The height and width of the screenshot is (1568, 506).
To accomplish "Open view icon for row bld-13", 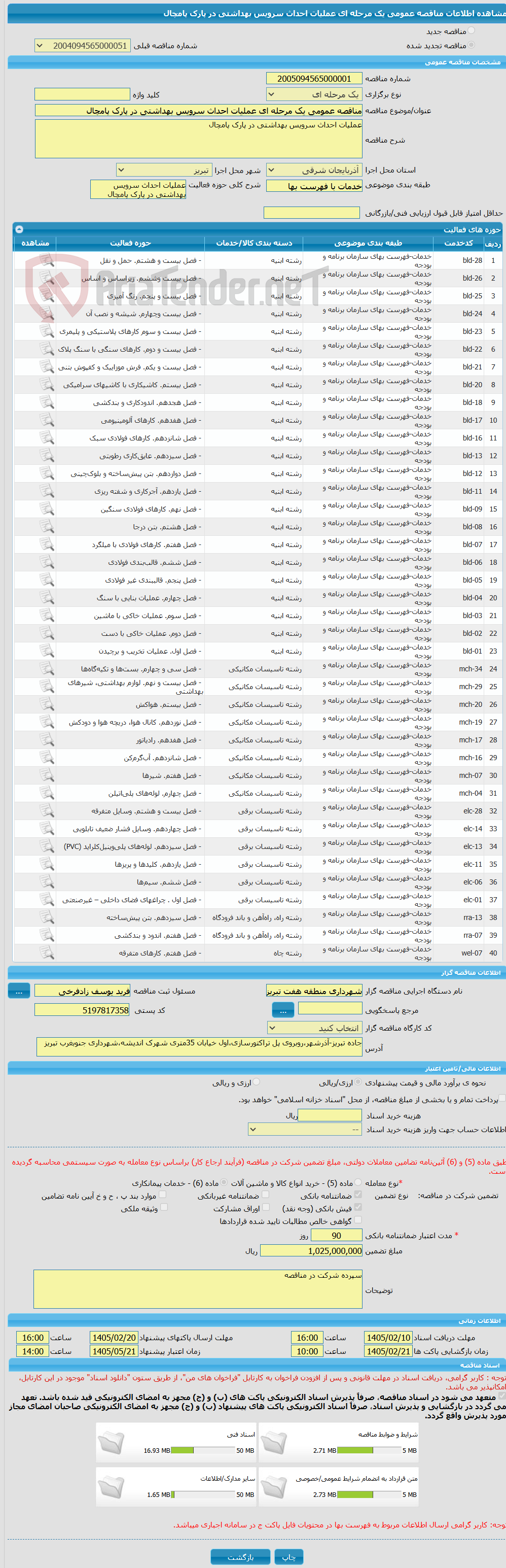I will click(46, 456).
